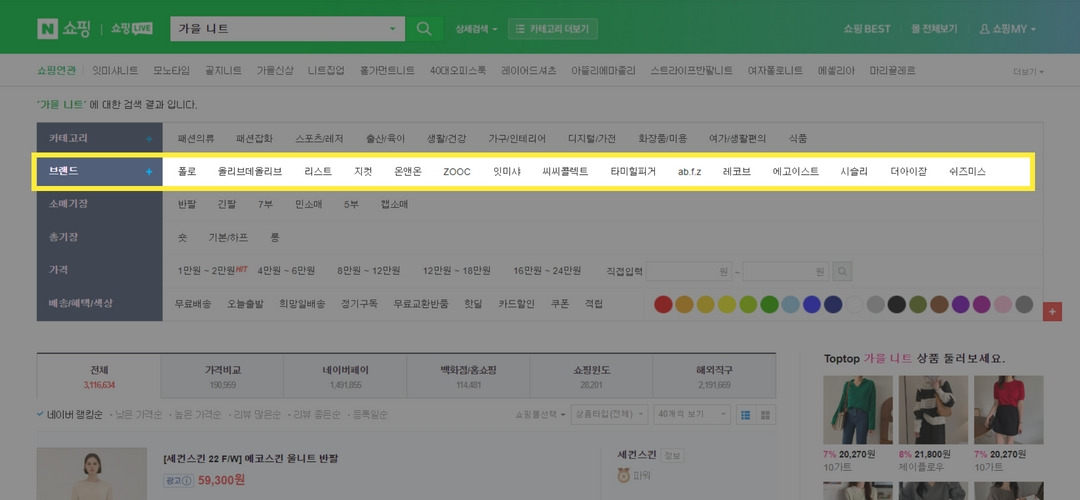Pick the 1만원 ~ 2만원 price range
This screenshot has width=1080, height=500.
click(x=206, y=271)
